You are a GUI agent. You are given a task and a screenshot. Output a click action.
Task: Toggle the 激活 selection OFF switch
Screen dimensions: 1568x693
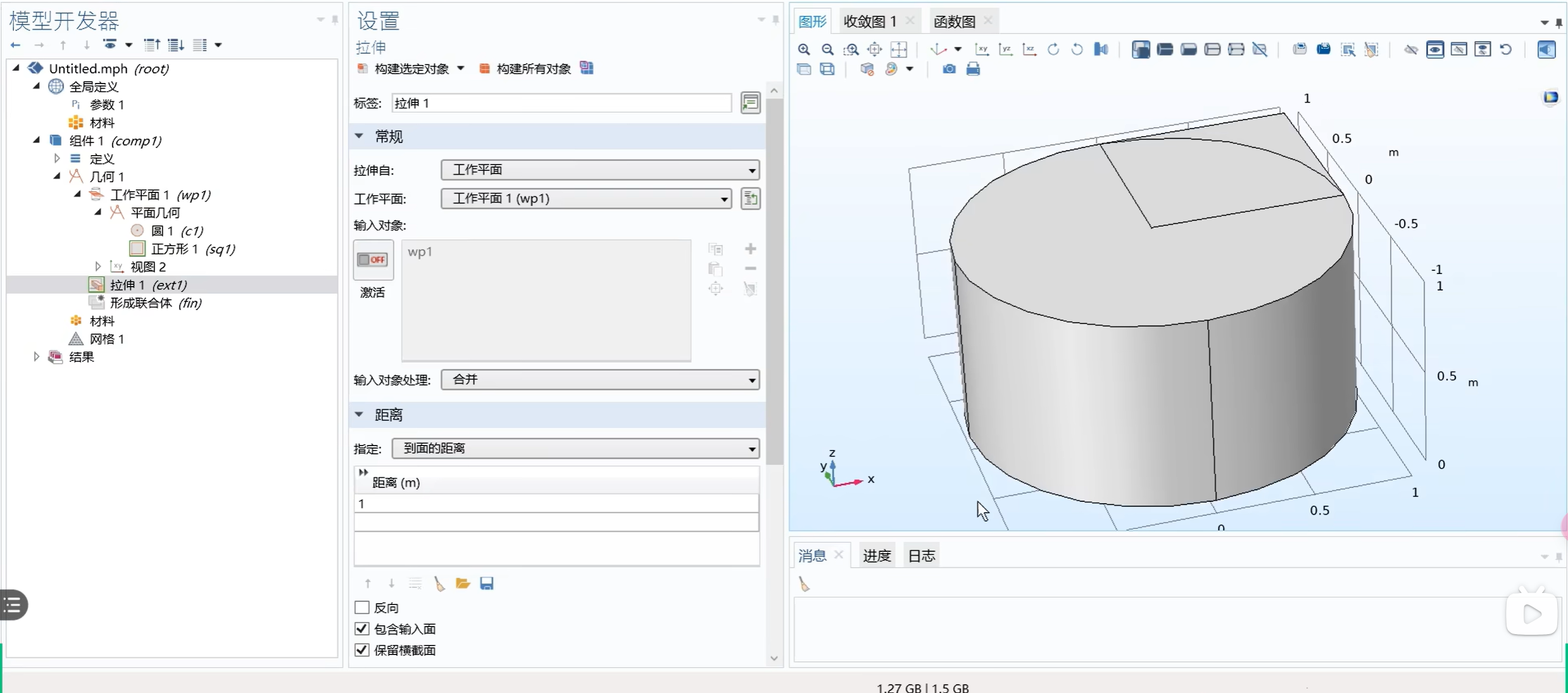(373, 259)
